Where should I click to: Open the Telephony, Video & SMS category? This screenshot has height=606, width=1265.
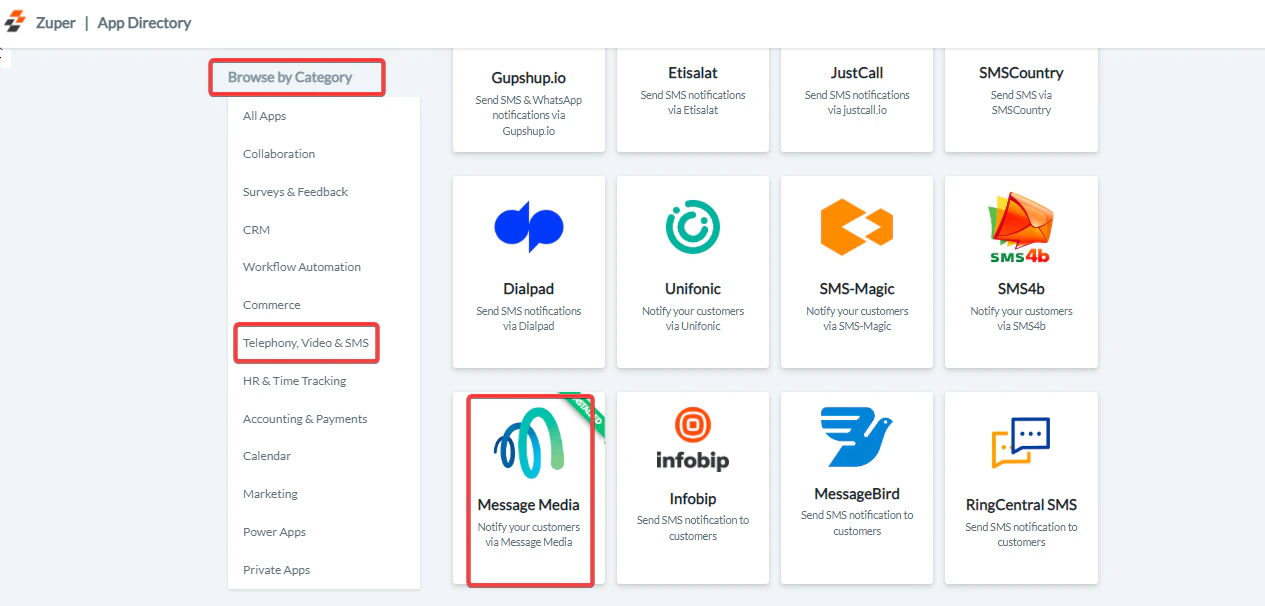tap(306, 343)
